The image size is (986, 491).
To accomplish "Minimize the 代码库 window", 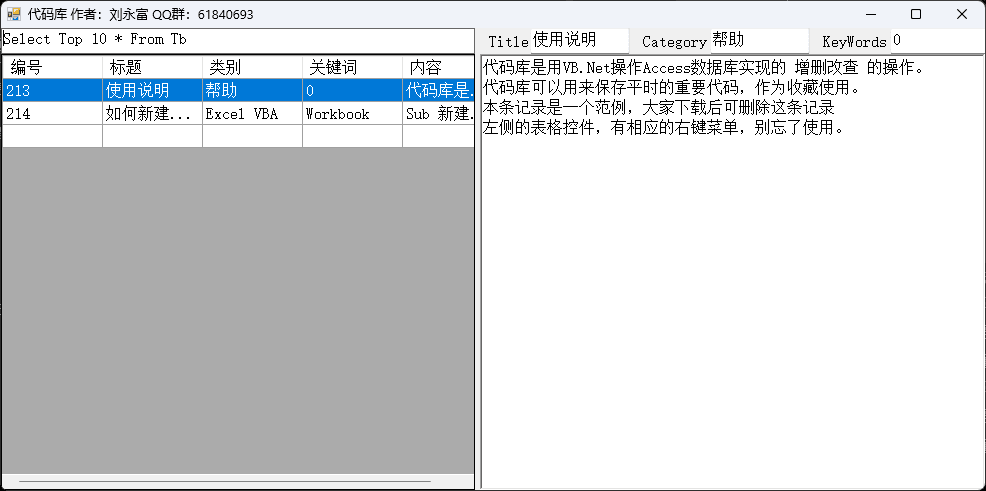I will point(870,14).
